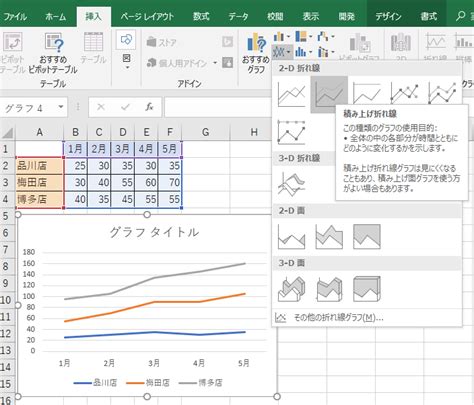Open その他の折れ線グラフ(M)... option
The height and width of the screenshot is (405, 474).
pos(338,318)
